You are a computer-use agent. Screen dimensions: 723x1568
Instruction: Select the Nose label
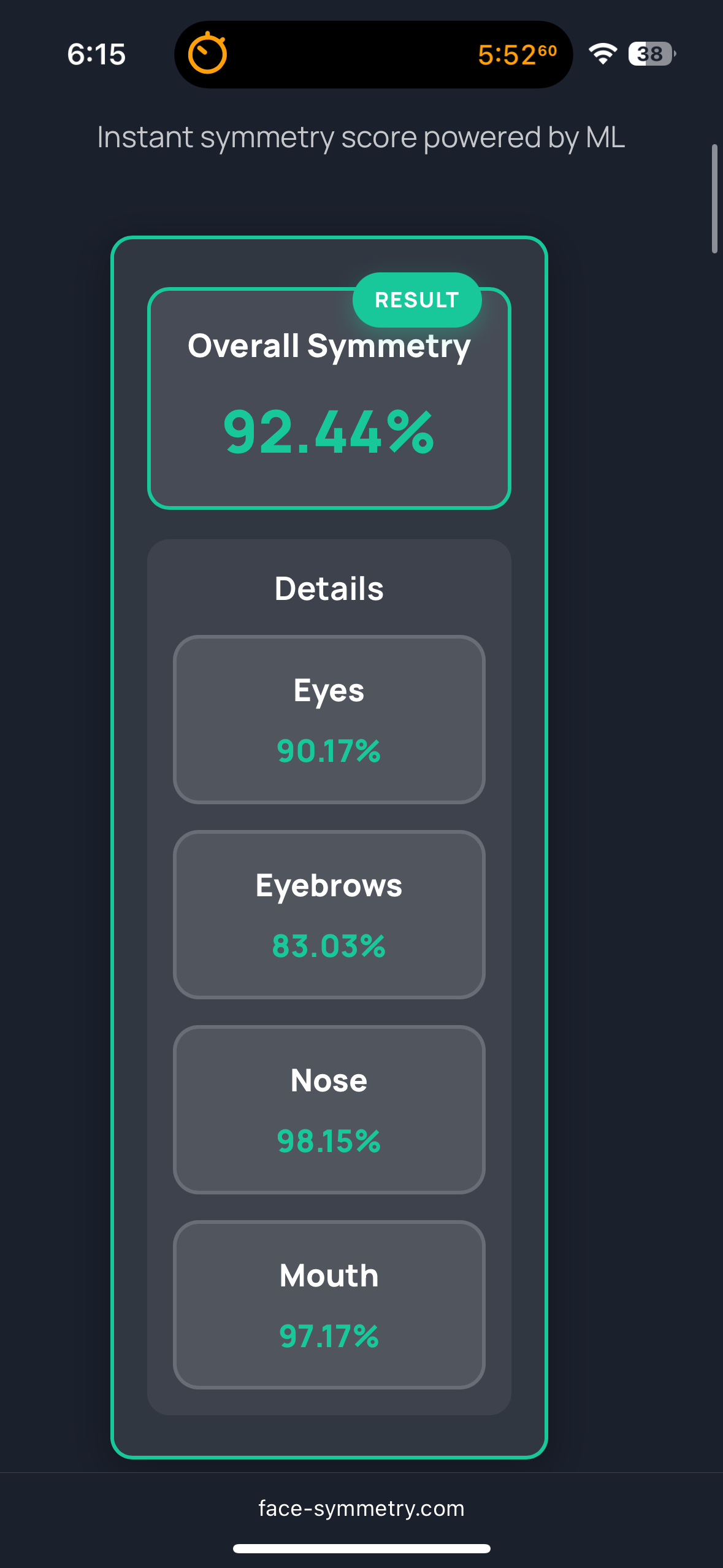(329, 1081)
